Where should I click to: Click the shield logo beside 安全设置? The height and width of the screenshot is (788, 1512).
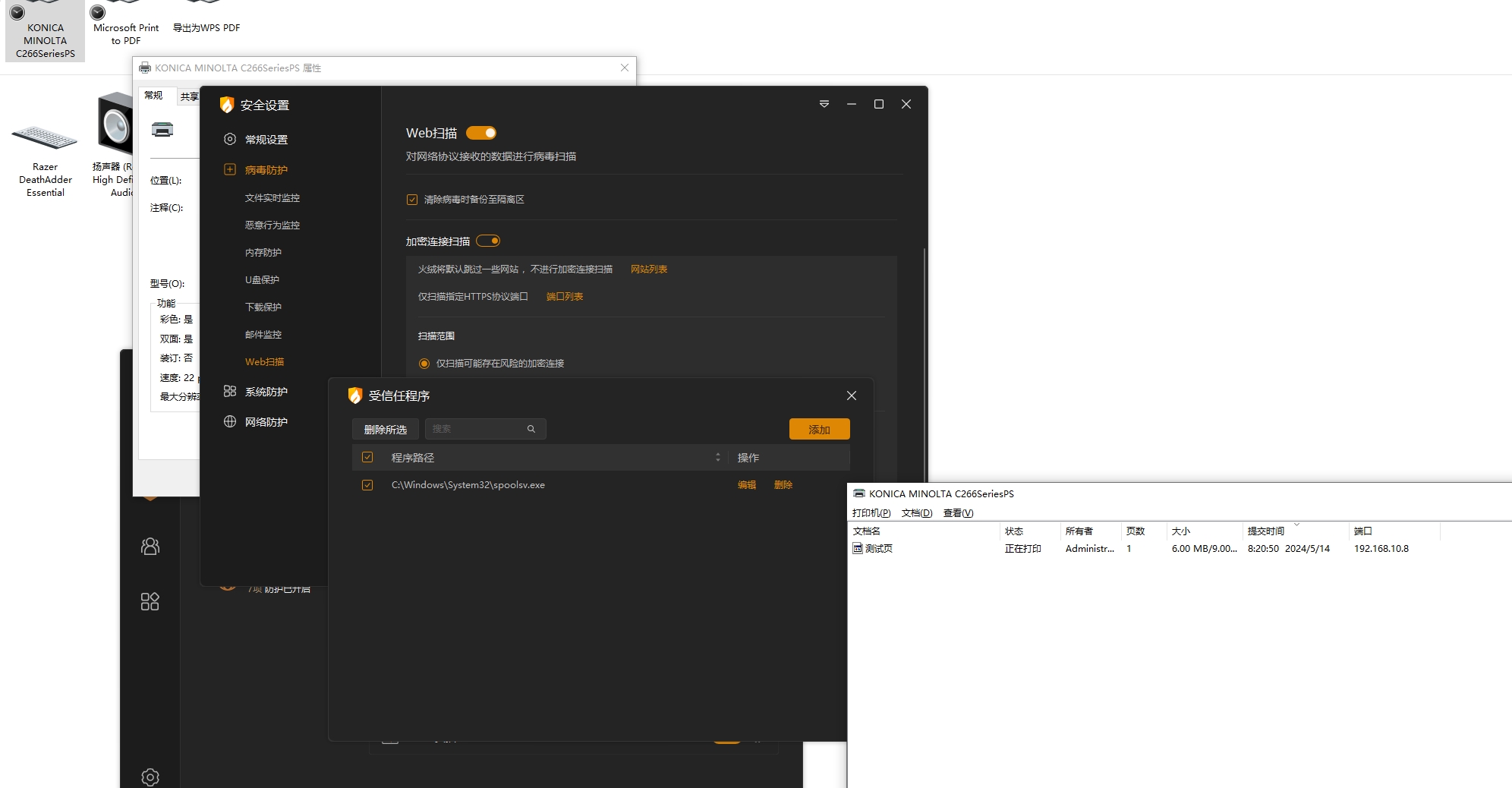pyautogui.click(x=226, y=105)
